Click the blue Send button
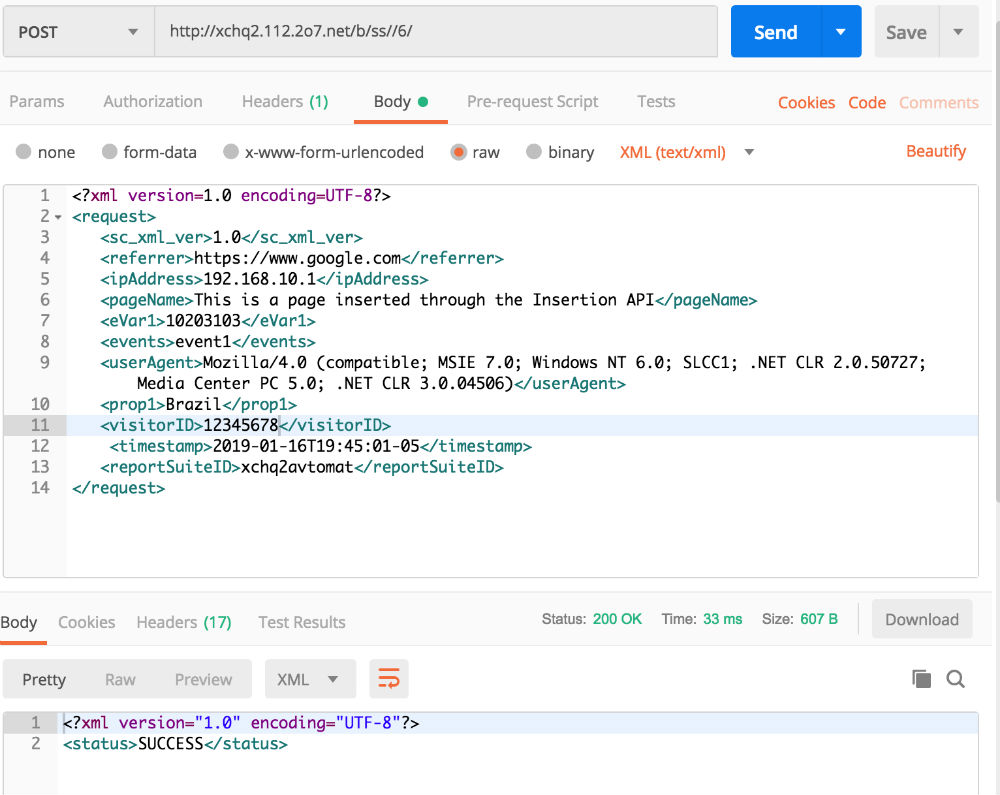The width and height of the screenshot is (1000, 795). click(776, 32)
